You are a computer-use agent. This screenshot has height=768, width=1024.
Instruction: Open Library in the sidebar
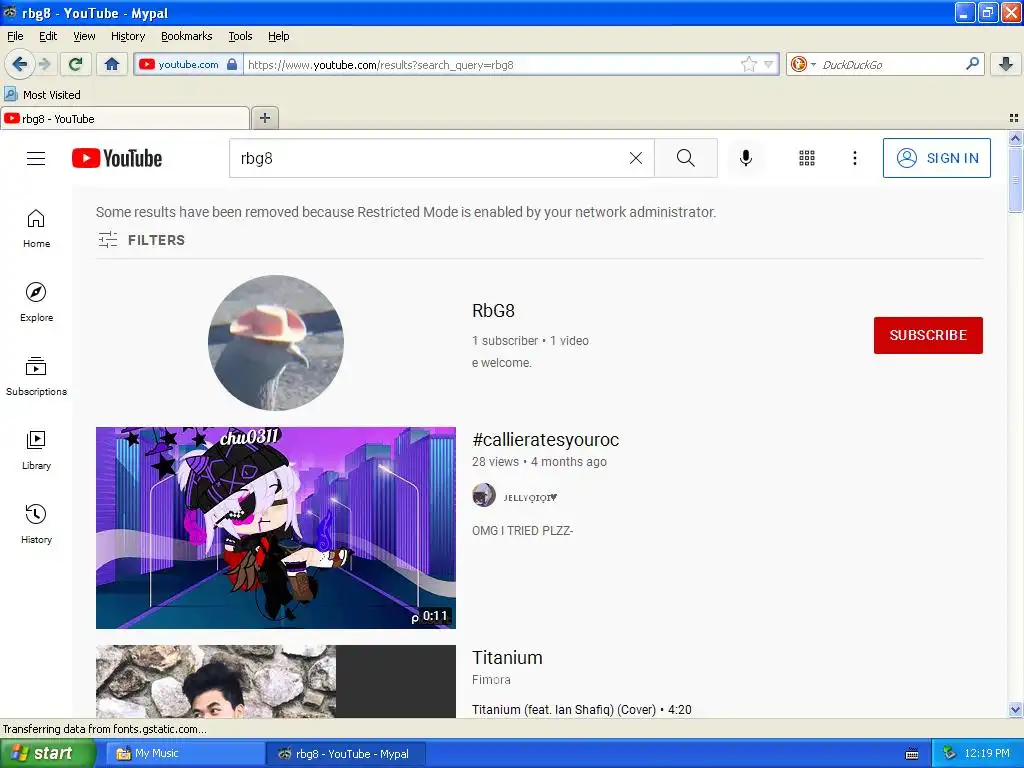(36, 450)
